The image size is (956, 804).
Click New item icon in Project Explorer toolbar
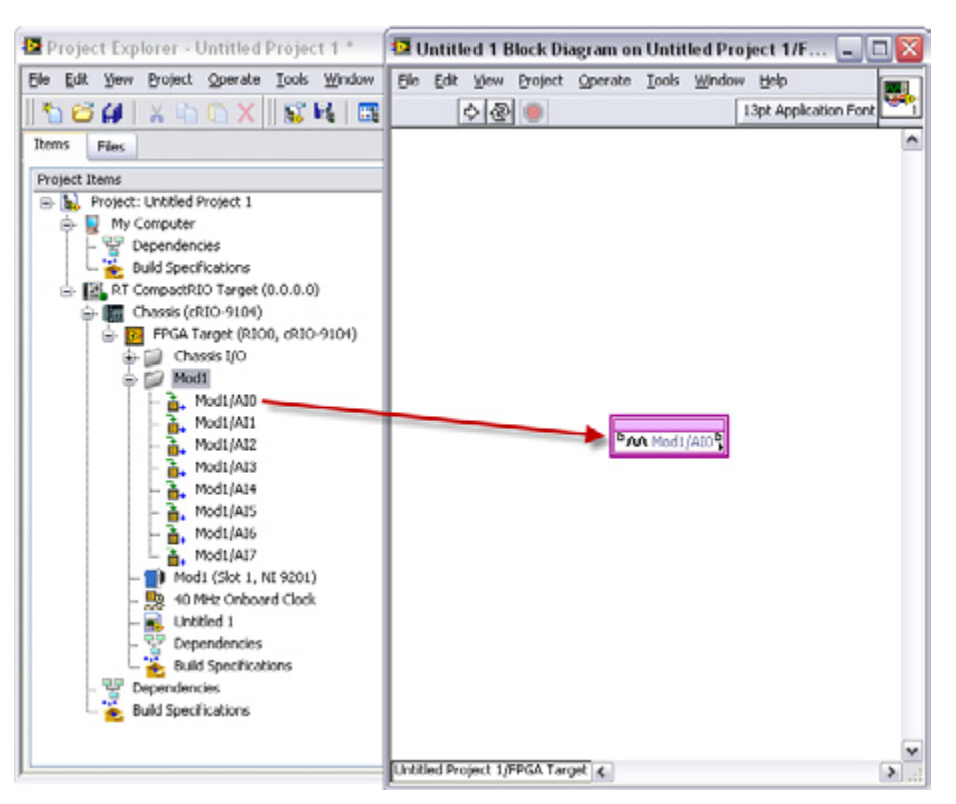point(52,112)
